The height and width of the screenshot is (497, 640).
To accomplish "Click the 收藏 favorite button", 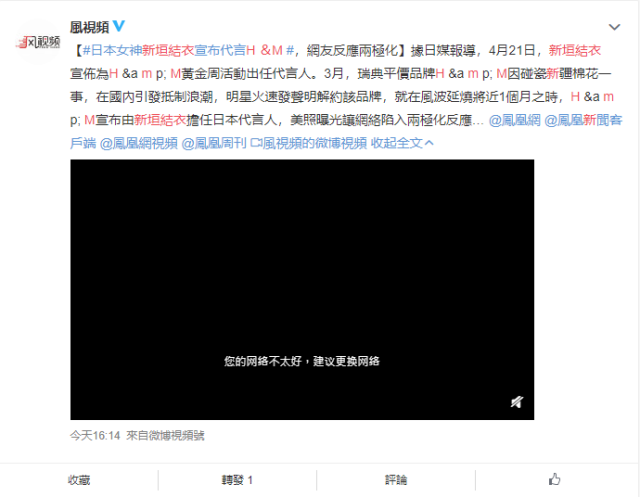I will click(79, 480).
